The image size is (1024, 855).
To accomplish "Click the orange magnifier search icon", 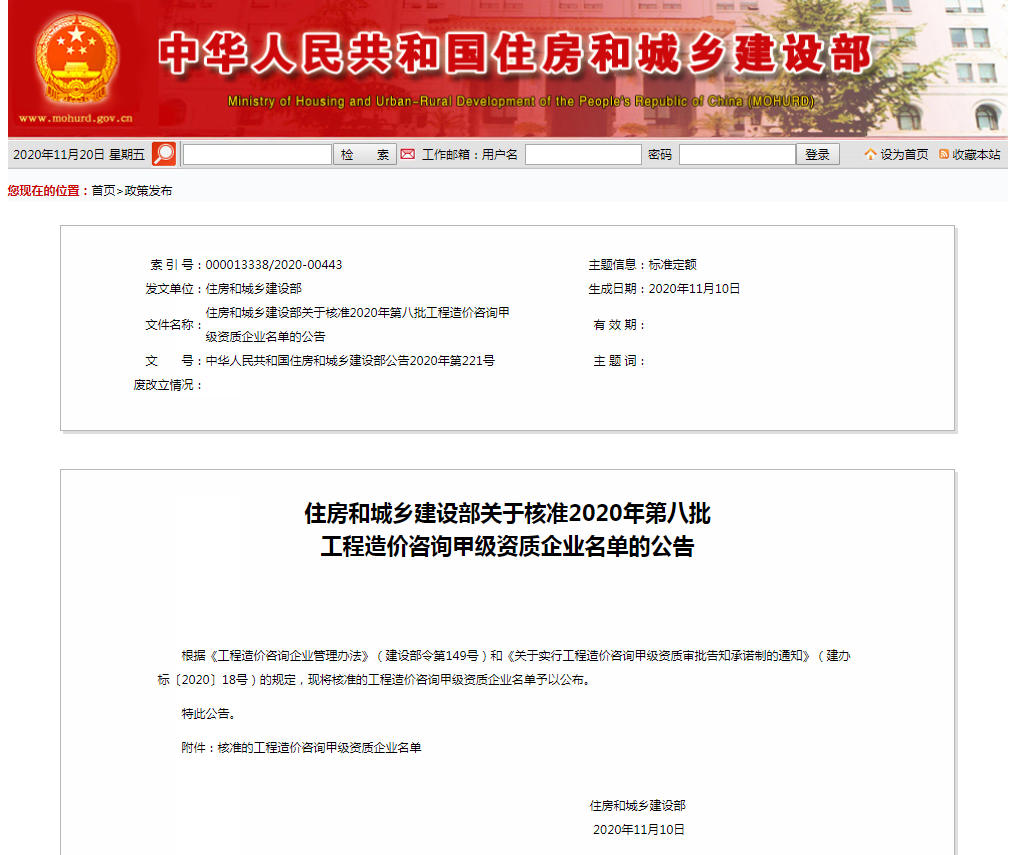I will pyautogui.click(x=164, y=154).
